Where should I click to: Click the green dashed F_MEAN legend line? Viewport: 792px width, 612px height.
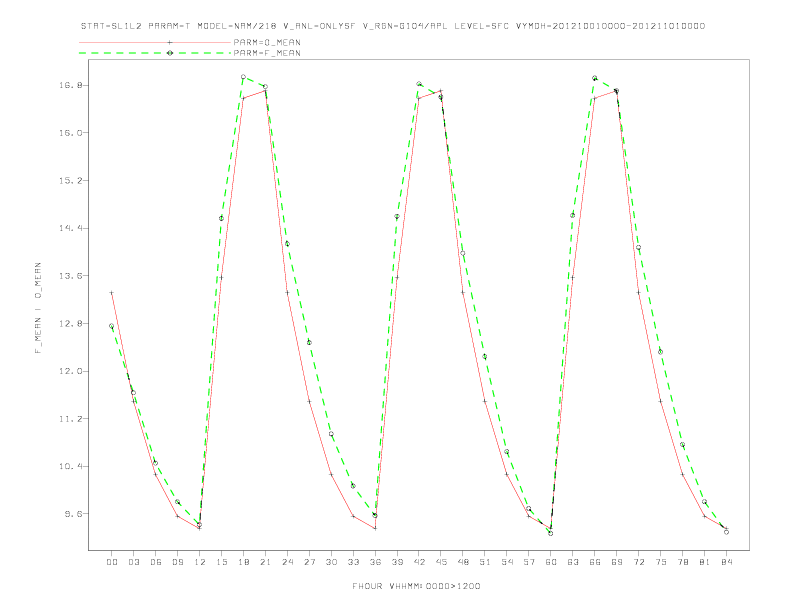[x=155, y=53]
